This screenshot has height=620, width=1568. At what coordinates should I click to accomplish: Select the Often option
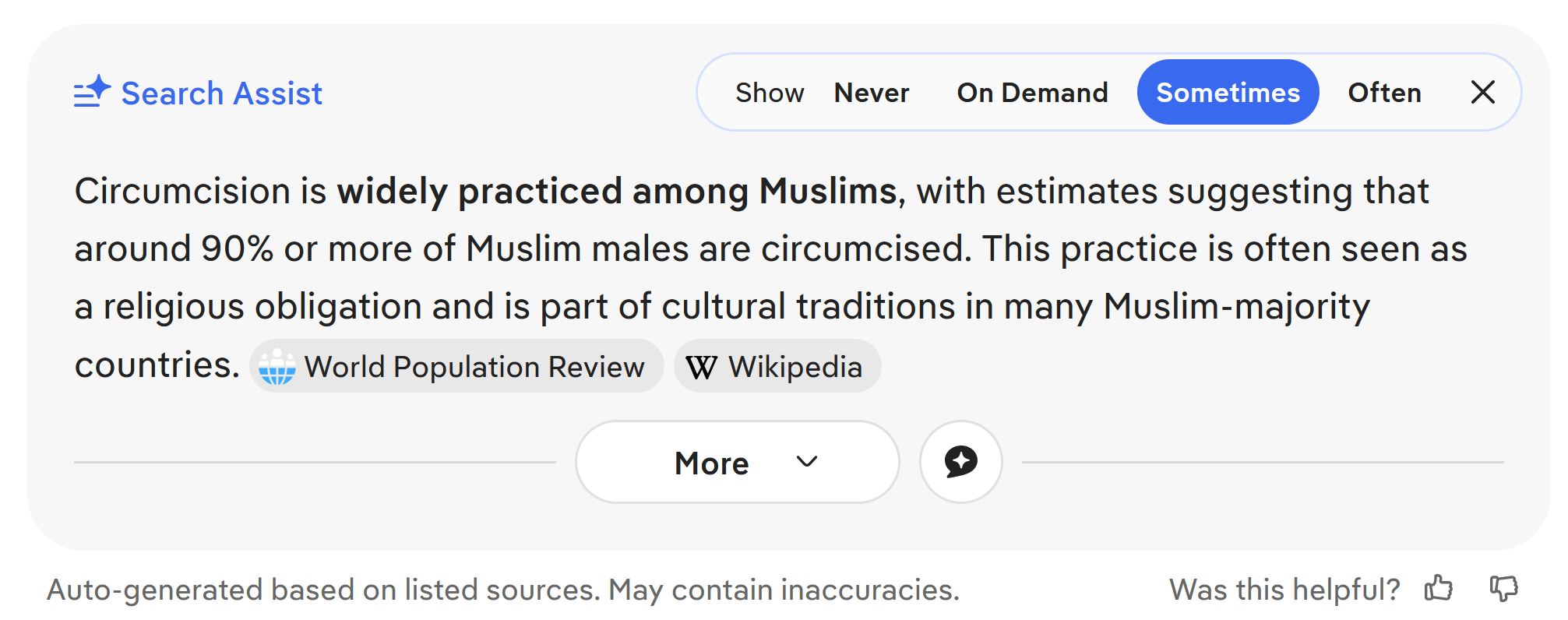(x=1384, y=93)
